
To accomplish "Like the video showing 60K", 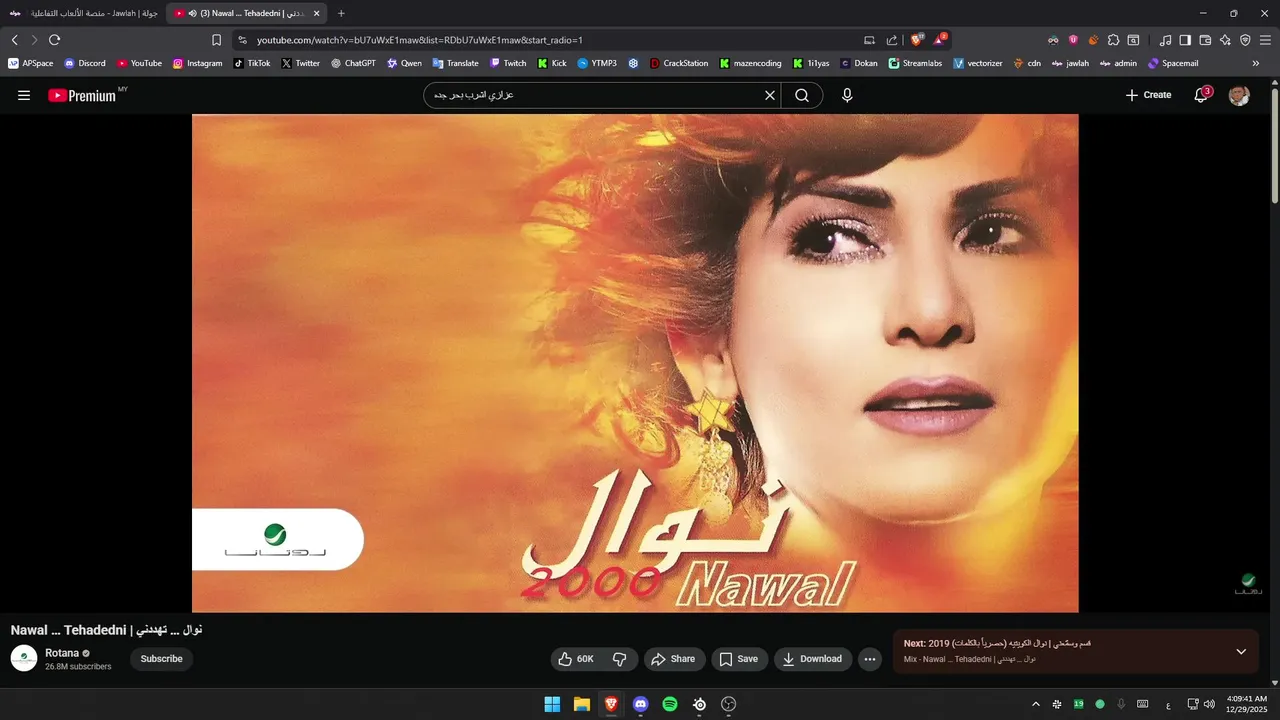I will coord(576,659).
